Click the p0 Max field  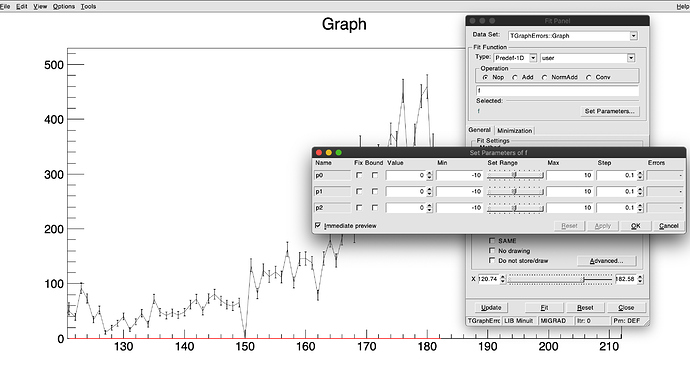click(569, 175)
